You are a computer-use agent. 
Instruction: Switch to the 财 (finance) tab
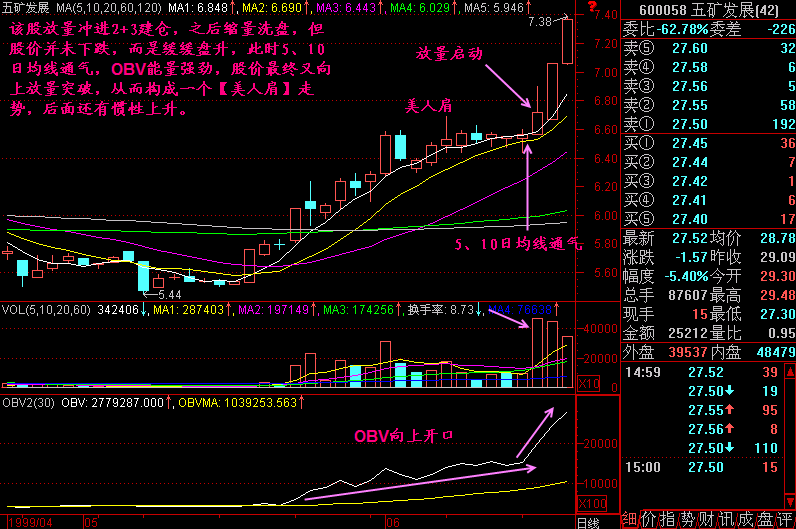click(x=703, y=519)
